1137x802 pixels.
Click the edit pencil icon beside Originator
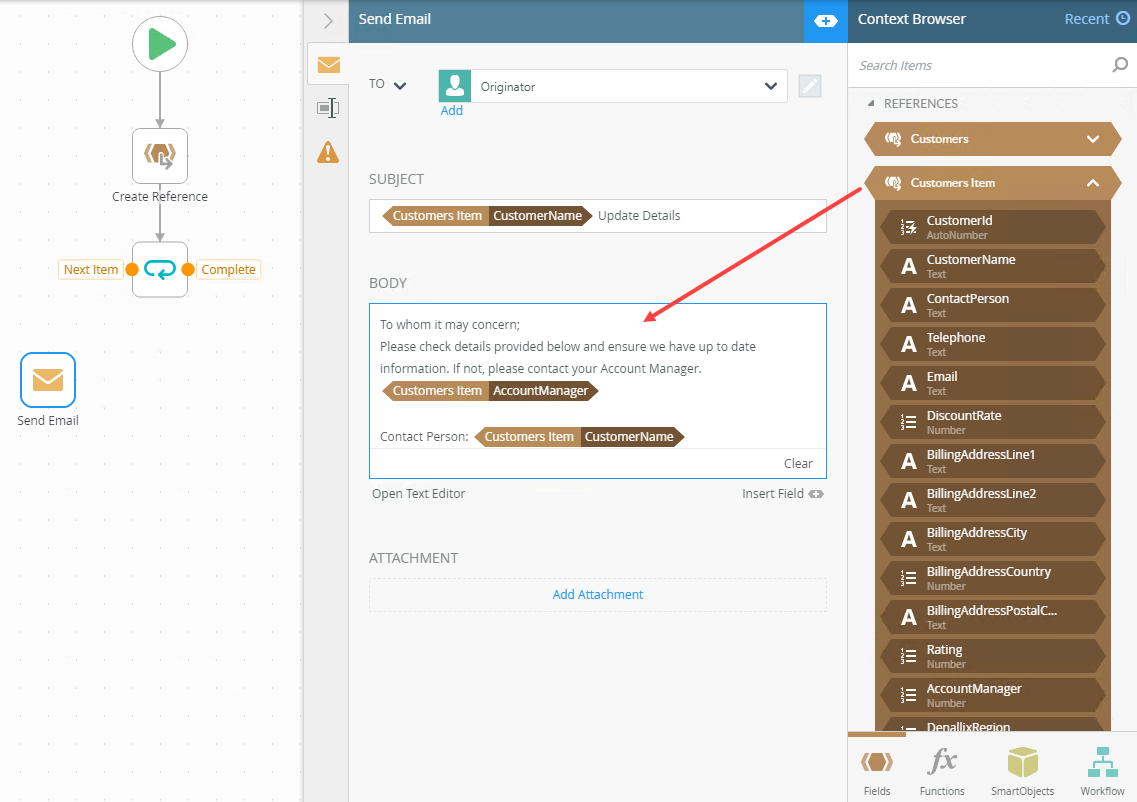click(x=810, y=87)
